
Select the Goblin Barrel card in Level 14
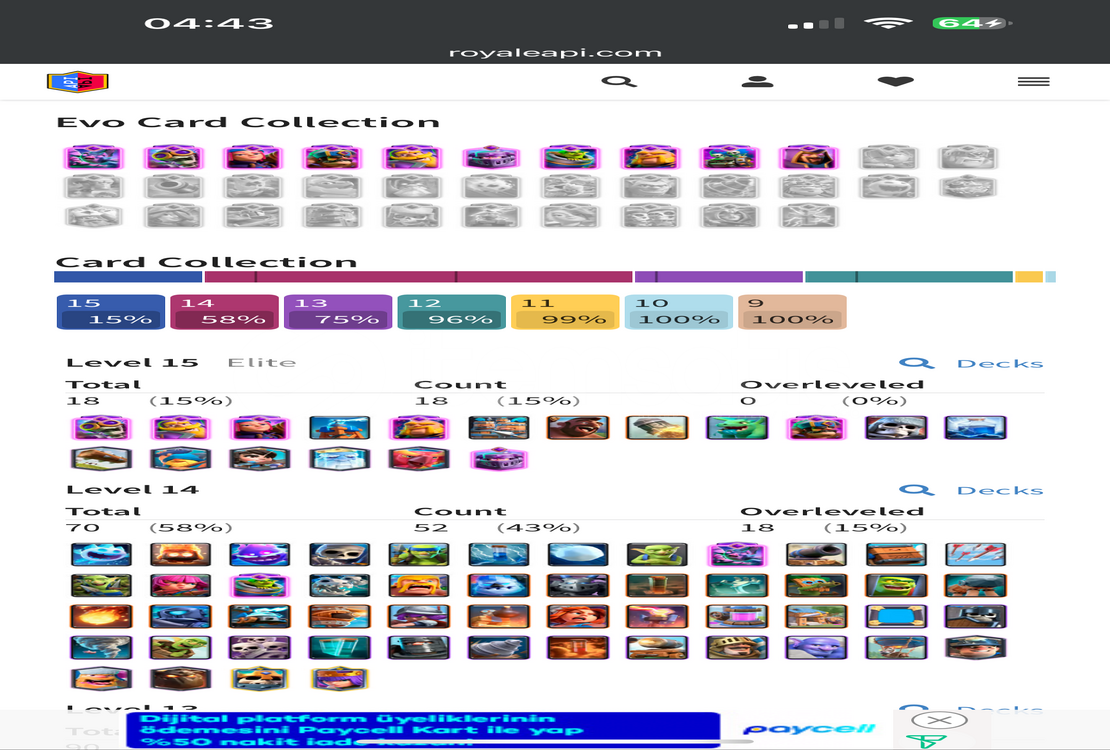(x=180, y=648)
